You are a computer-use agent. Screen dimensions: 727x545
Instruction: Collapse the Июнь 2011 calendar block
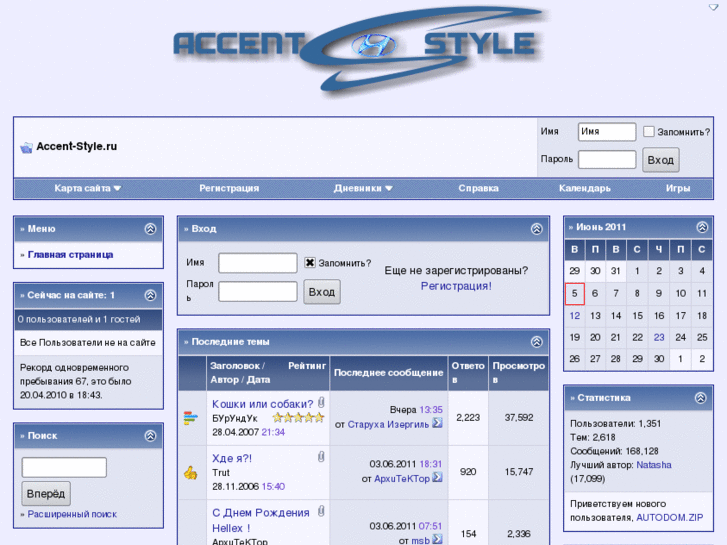702,227
